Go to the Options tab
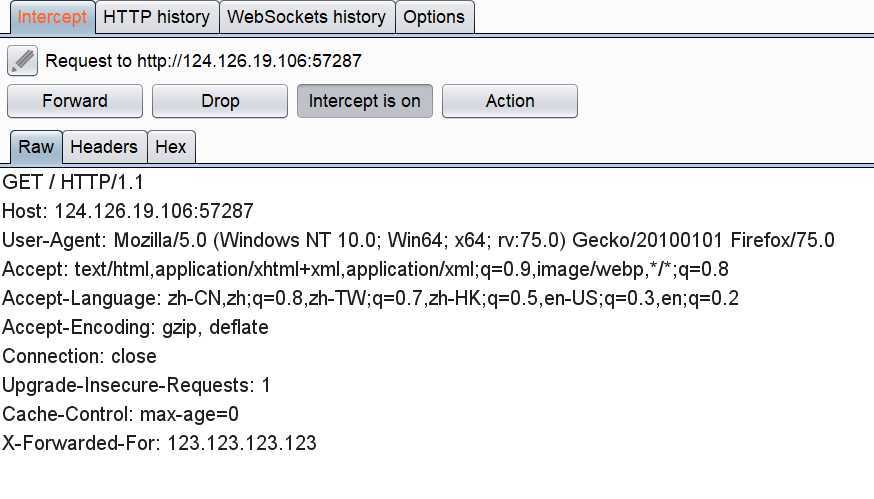Image resolution: width=874 pixels, height=499 pixels. 434,17
